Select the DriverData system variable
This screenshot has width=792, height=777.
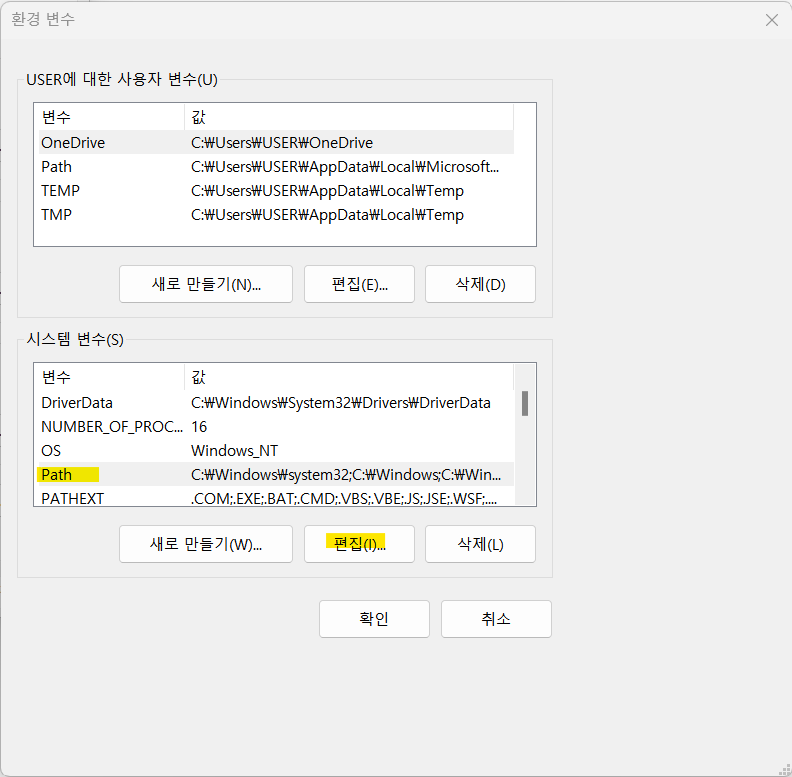[276, 403]
